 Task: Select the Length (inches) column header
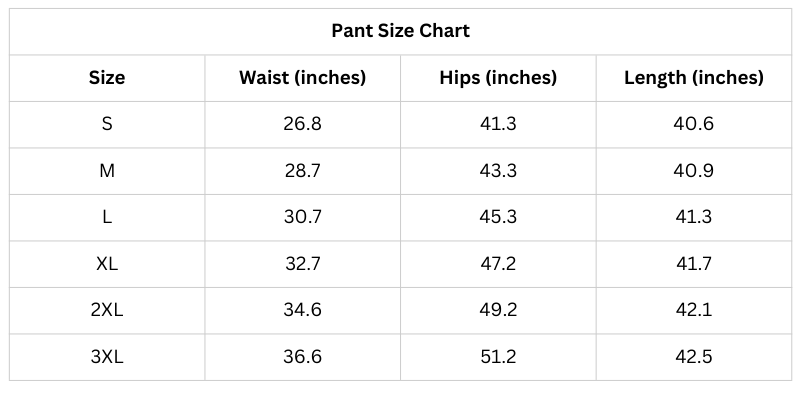(x=693, y=78)
